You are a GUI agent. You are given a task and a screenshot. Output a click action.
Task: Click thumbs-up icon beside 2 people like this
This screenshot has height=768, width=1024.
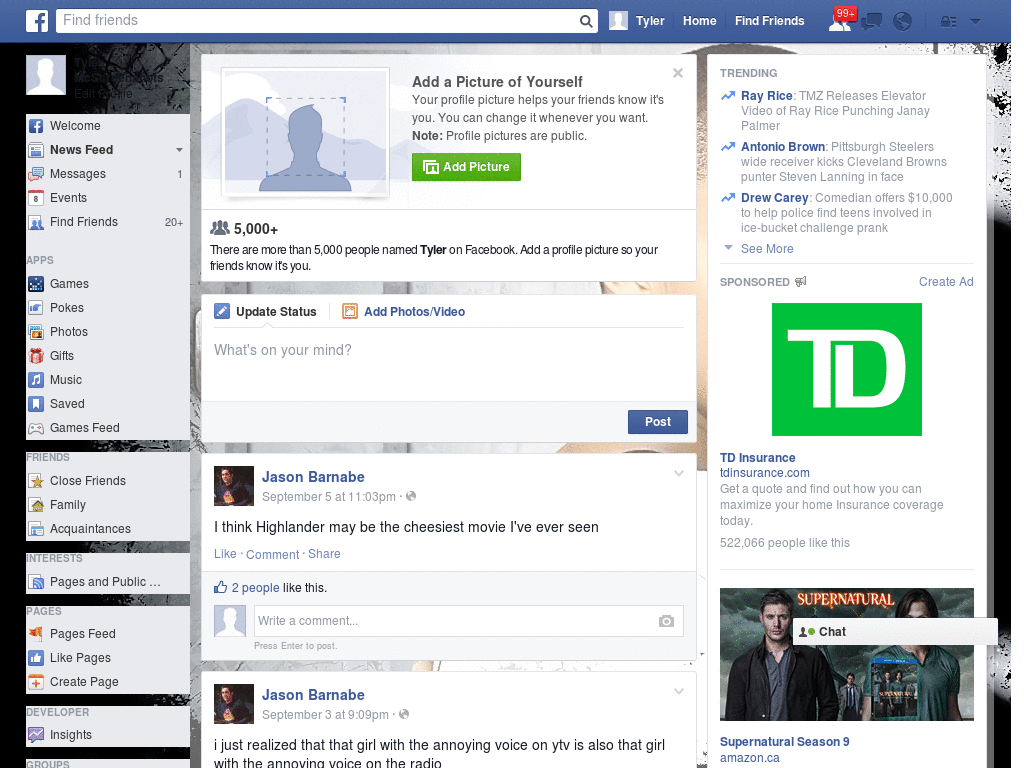(221, 587)
